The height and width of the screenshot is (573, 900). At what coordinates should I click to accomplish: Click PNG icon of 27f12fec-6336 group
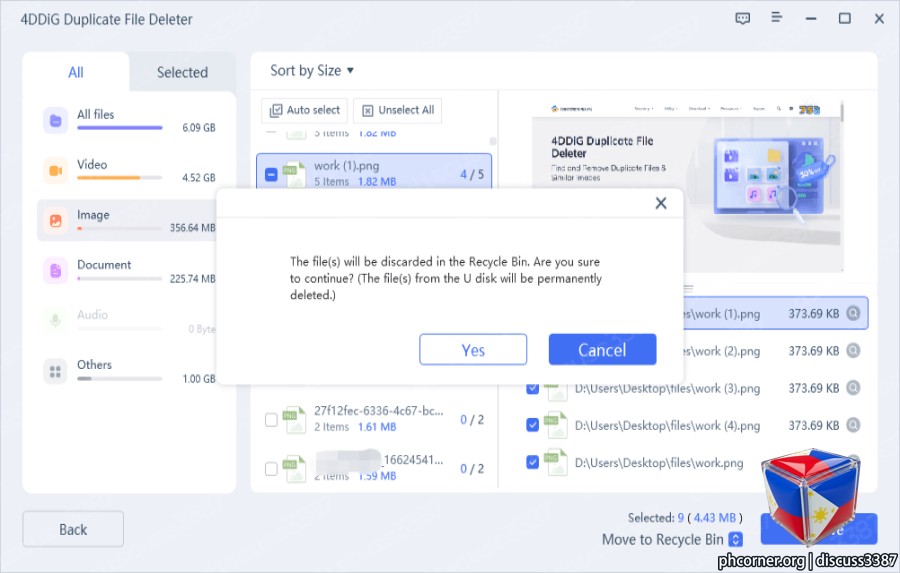[295, 420]
